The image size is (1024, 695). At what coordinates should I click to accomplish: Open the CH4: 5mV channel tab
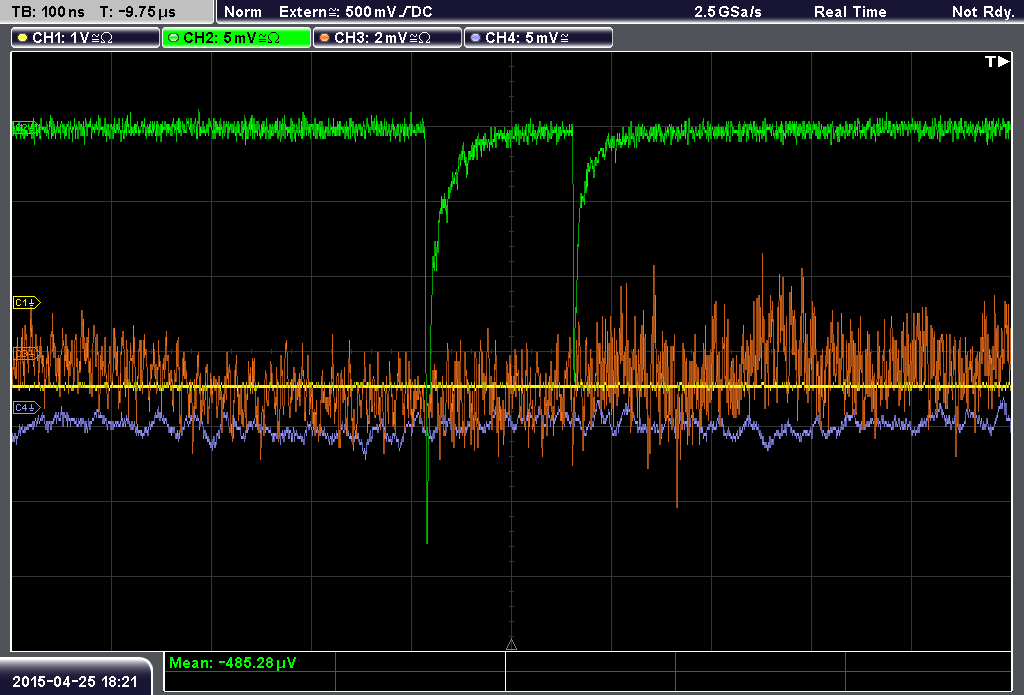[x=538, y=38]
